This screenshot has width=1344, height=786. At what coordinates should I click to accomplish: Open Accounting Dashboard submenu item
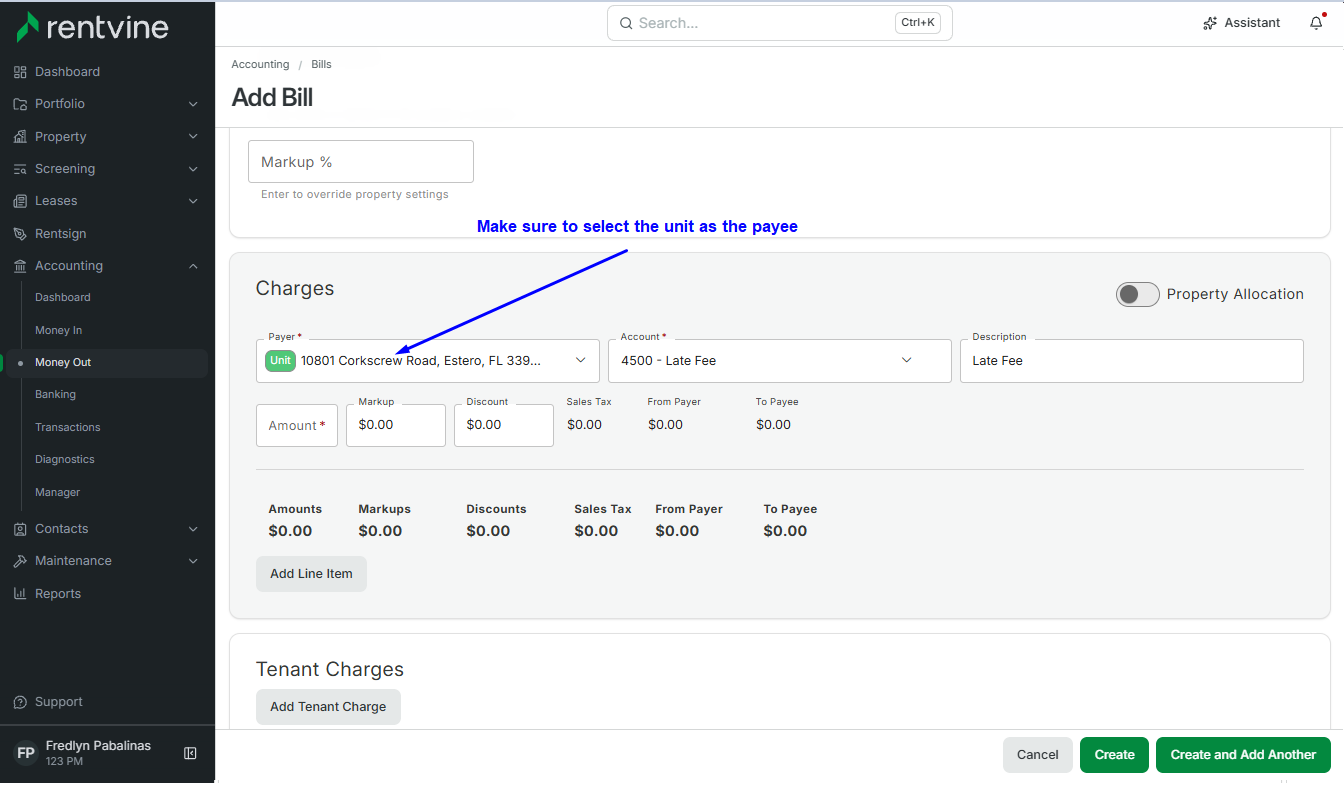(63, 298)
